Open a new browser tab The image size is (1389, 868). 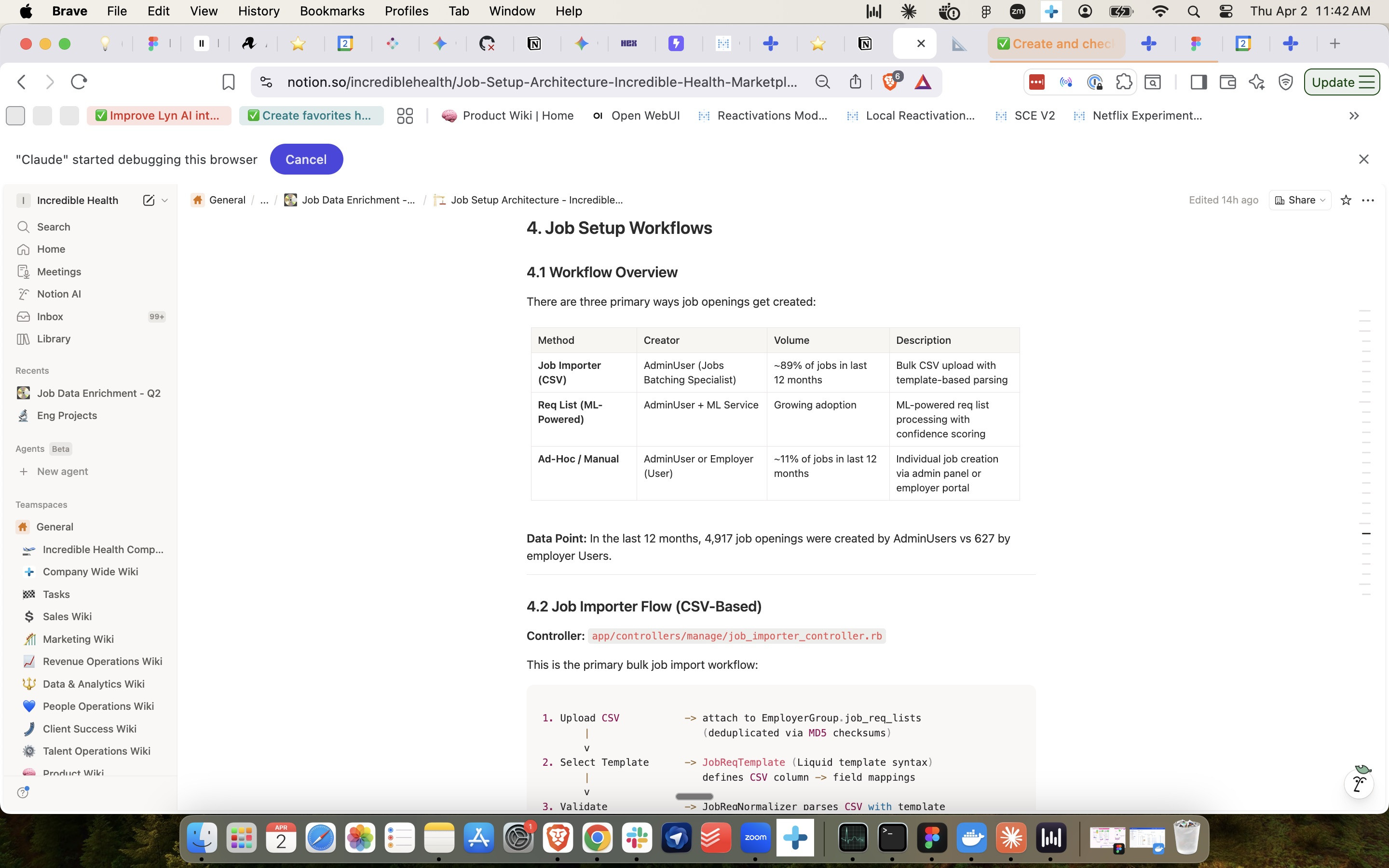click(x=1335, y=43)
